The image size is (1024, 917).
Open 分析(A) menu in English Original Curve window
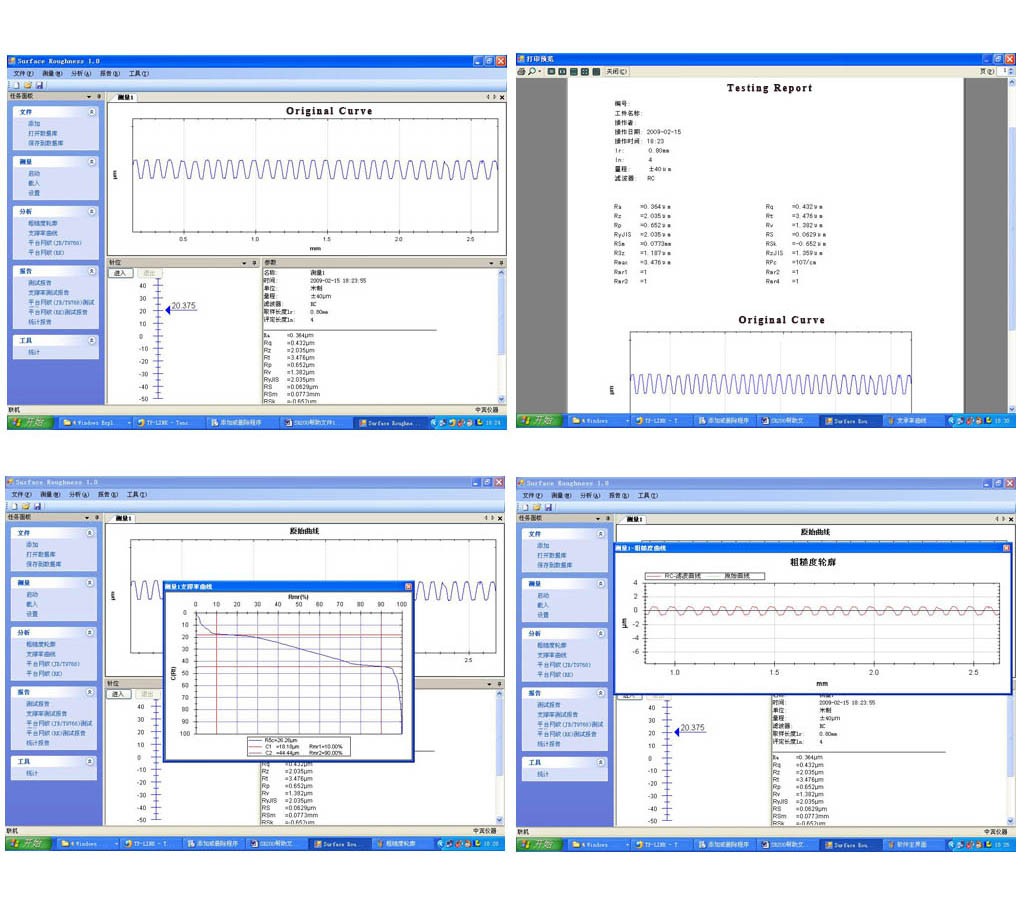[x=81, y=74]
